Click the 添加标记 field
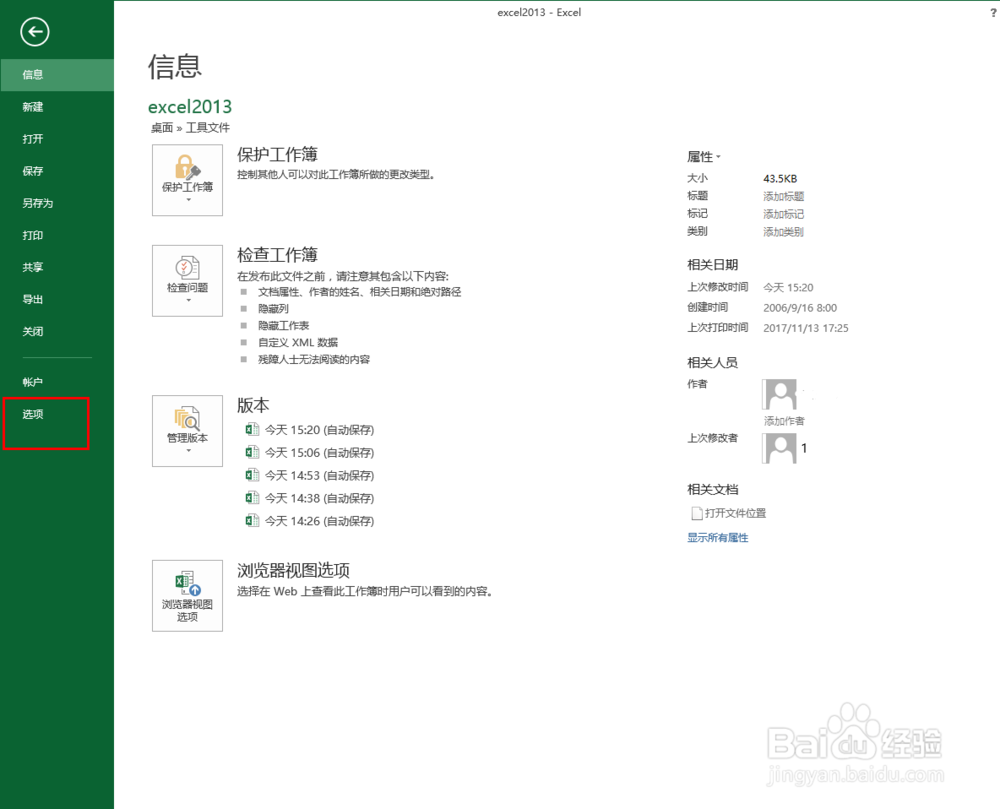The height and width of the screenshot is (809, 1000). pyautogui.click(x=784, y=214)
